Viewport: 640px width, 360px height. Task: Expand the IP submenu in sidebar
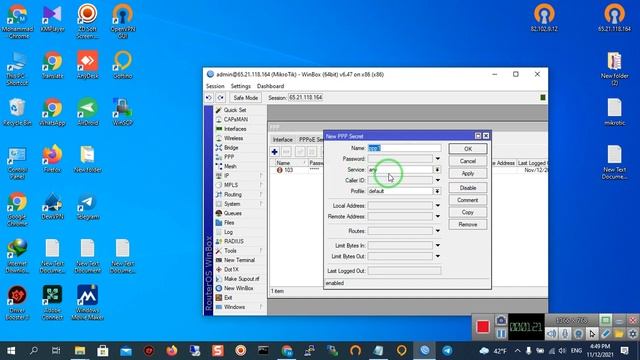pyautogui.click(x=261, y=176)
